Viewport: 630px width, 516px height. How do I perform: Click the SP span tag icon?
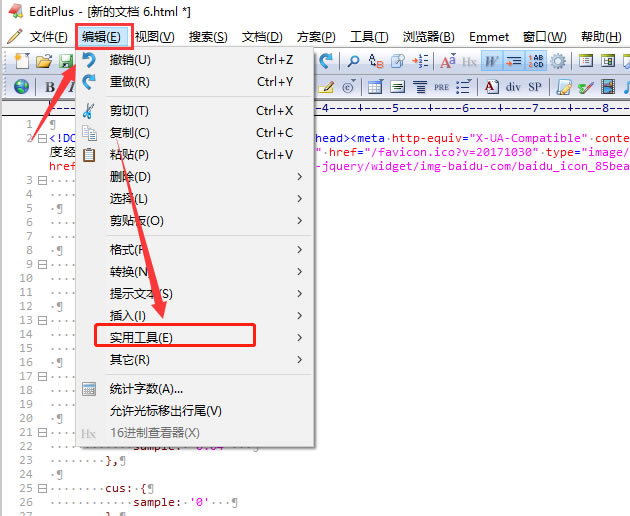click(535, 87)
